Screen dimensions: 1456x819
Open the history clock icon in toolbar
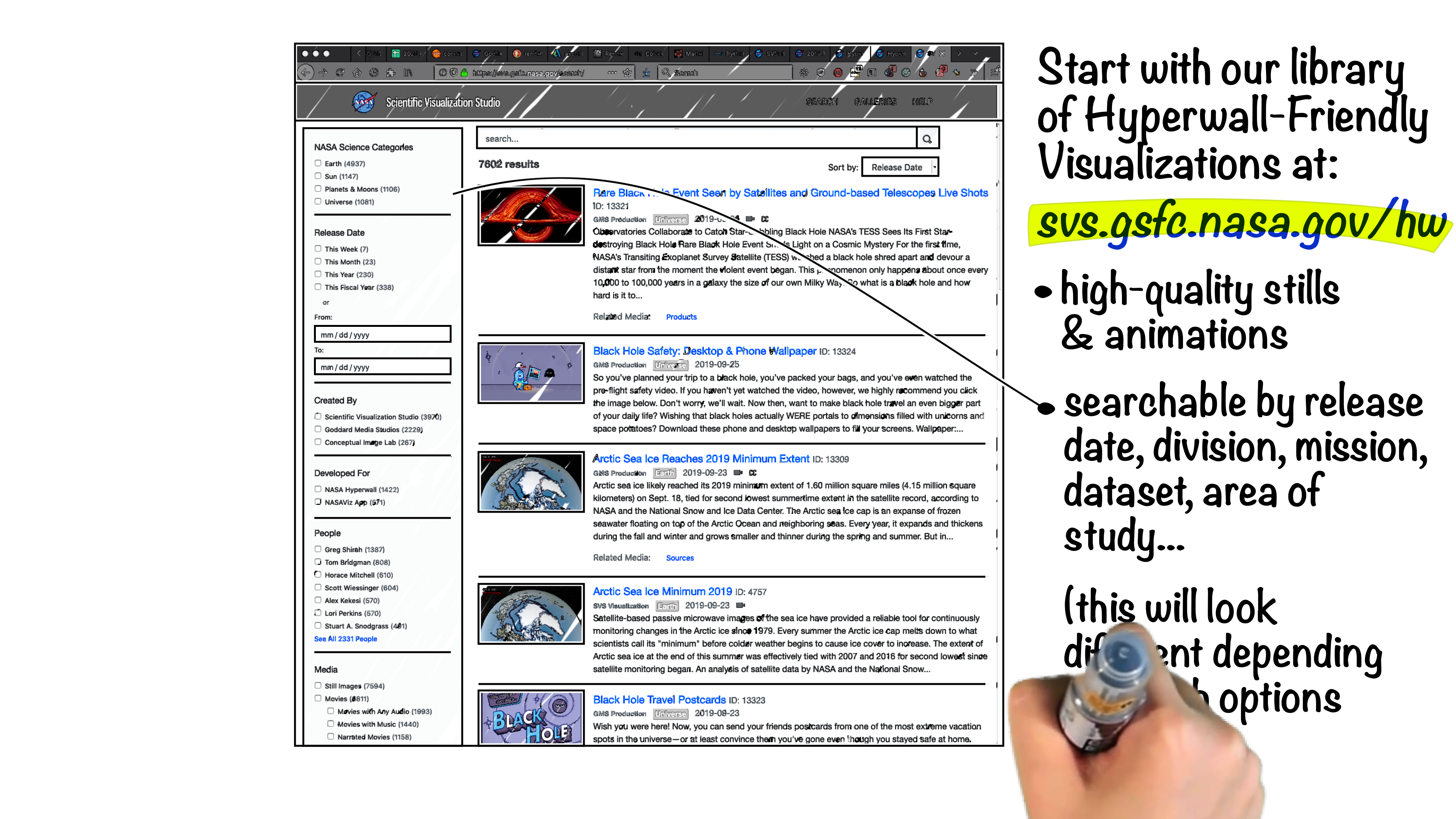(373, 72)
